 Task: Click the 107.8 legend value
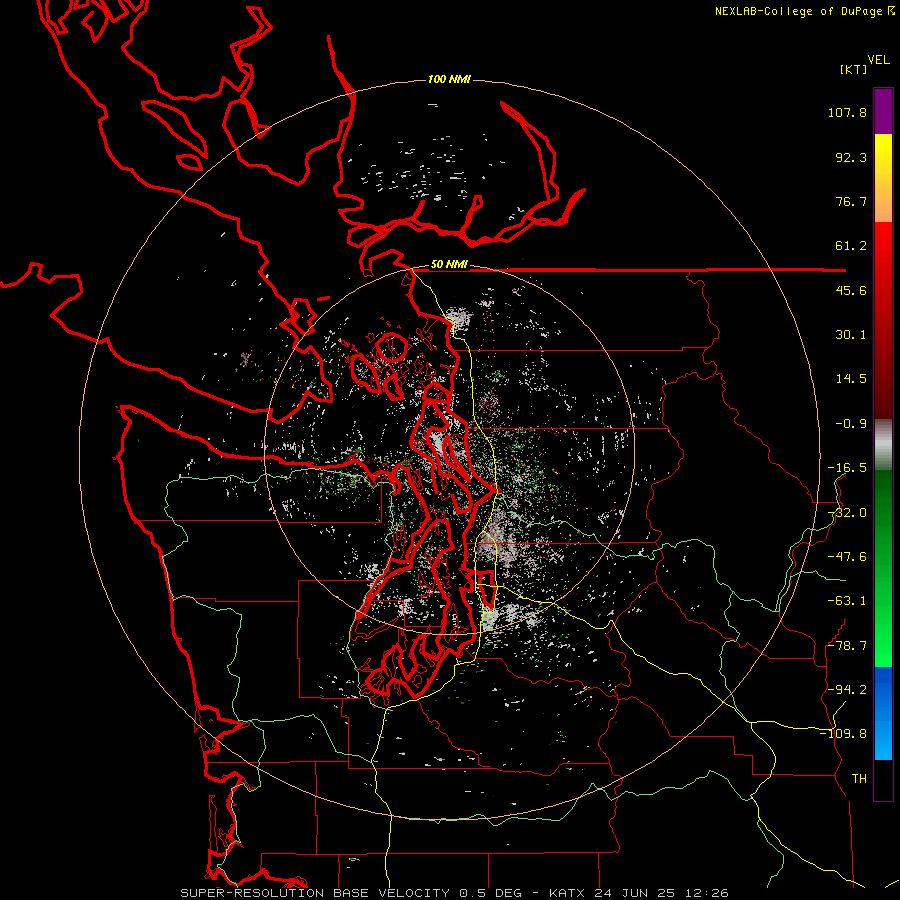[x=847, y=112]
